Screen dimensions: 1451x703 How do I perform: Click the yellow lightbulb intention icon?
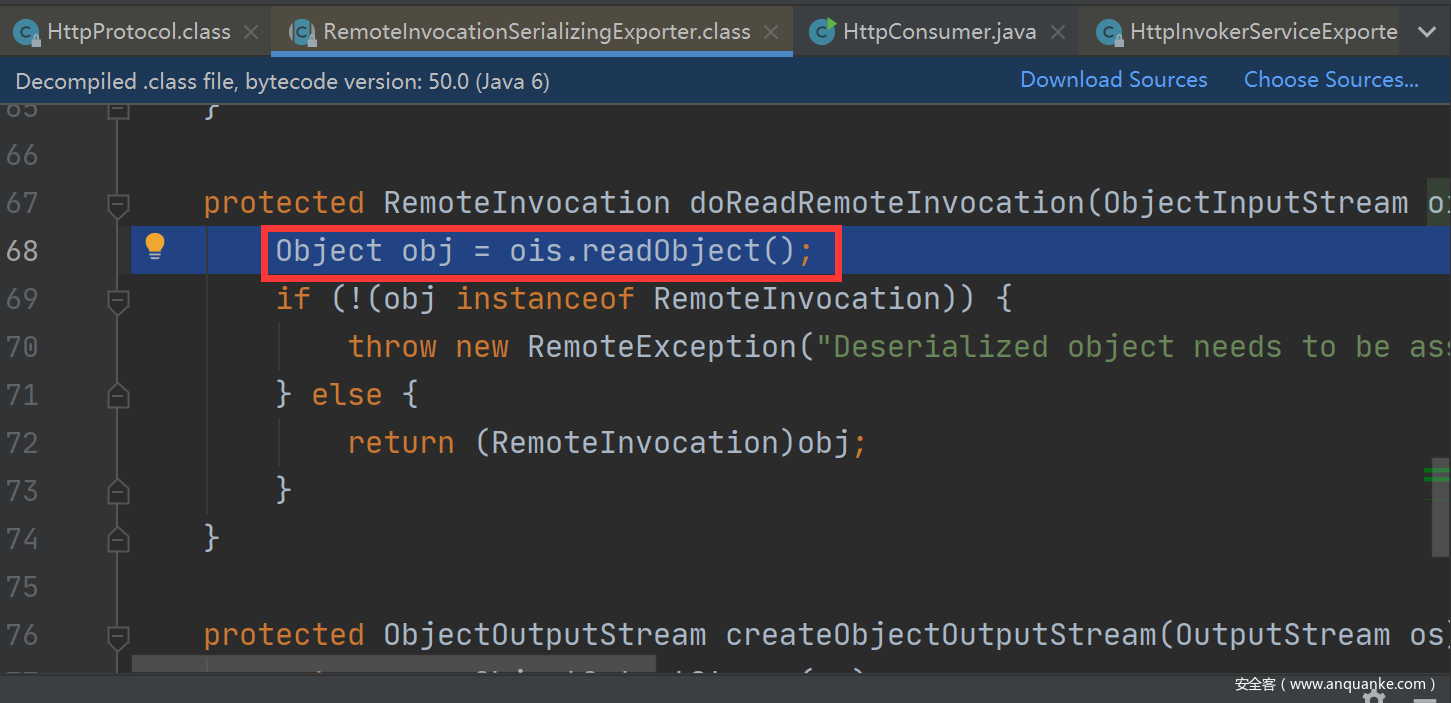pyautogui.click(x=155, y=246)
